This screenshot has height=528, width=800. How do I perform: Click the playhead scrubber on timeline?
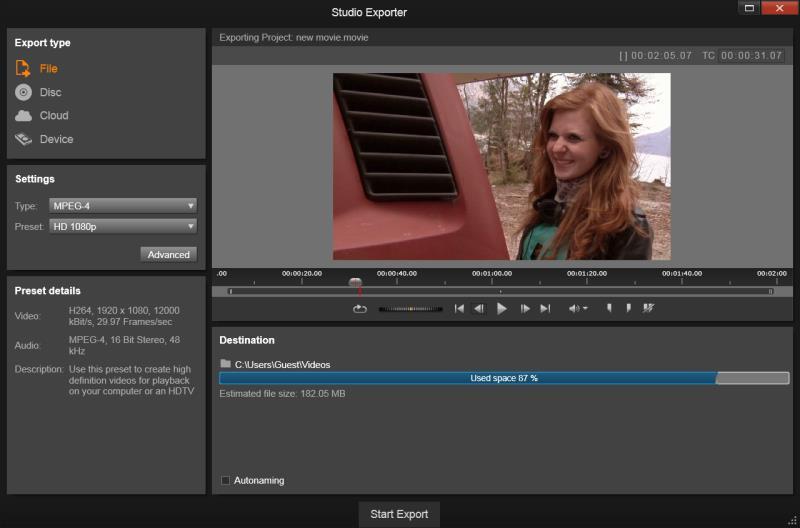pyautogui.click(x=356, y=282)
